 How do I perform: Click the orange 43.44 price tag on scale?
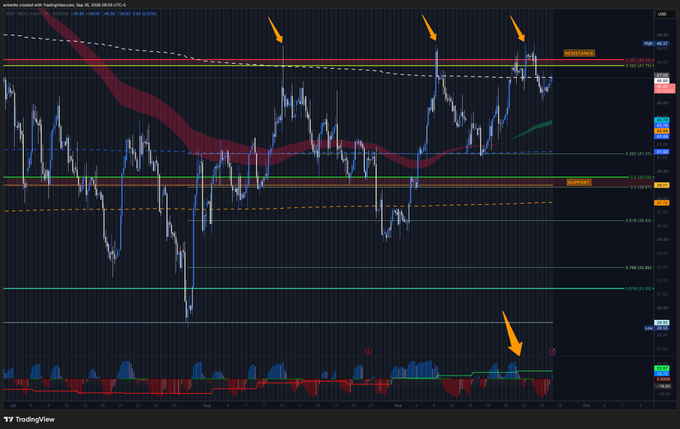(662, 131)
